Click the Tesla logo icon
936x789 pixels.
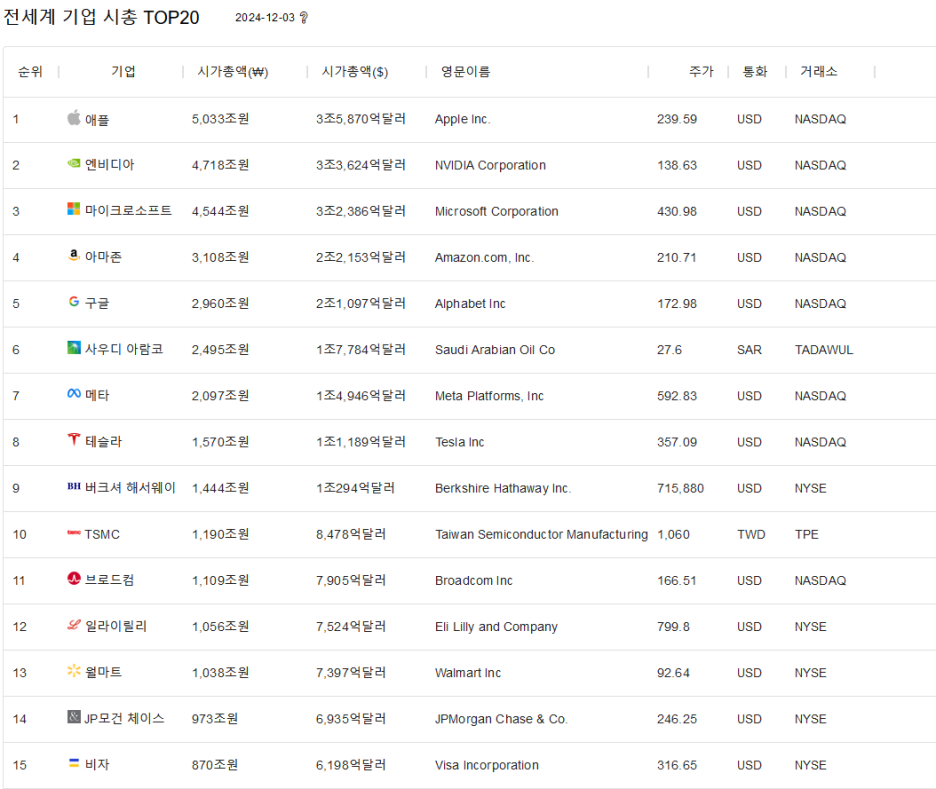(x=73, y=439)
